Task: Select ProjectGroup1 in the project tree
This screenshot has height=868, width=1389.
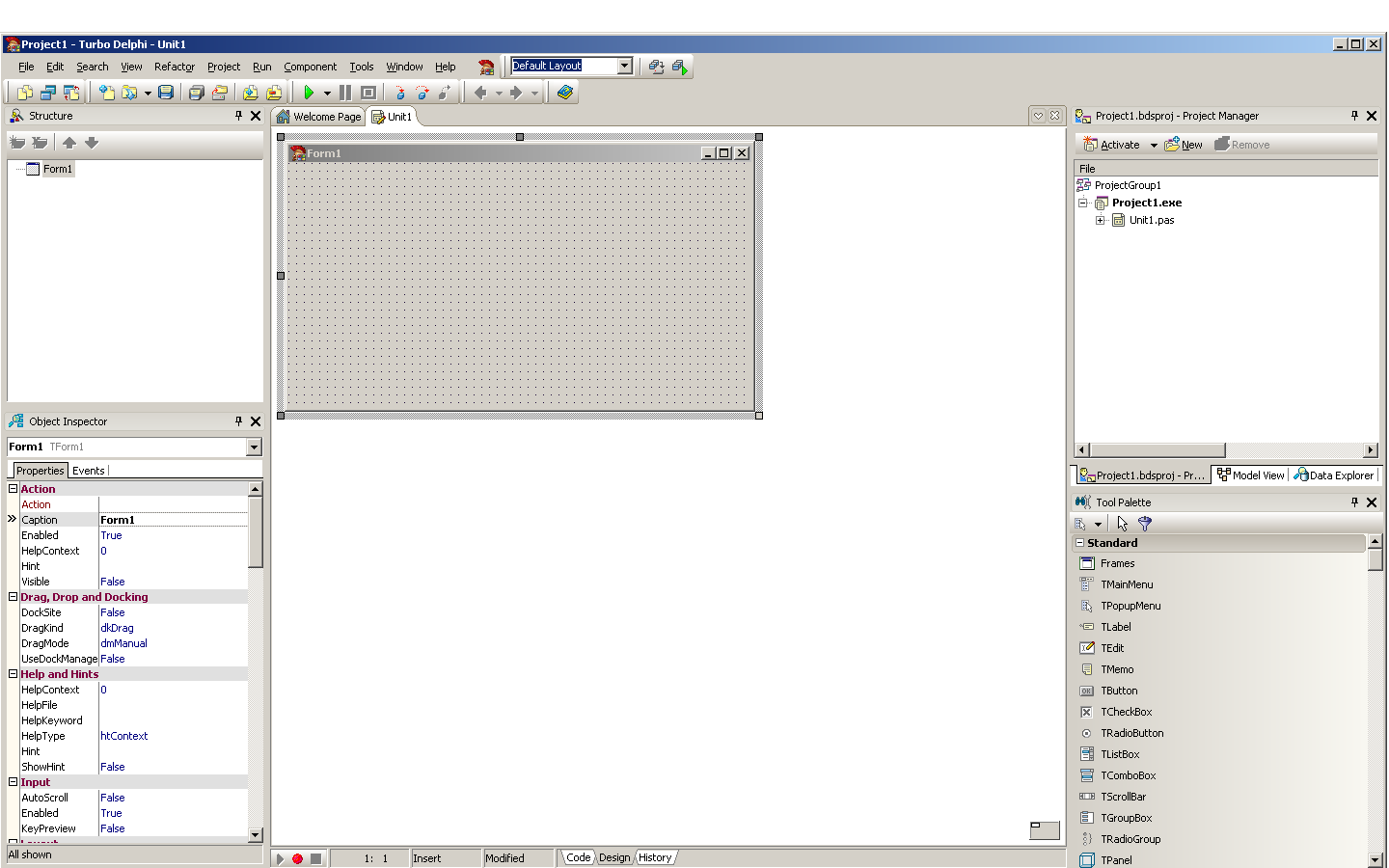Action: [1128, 185]
